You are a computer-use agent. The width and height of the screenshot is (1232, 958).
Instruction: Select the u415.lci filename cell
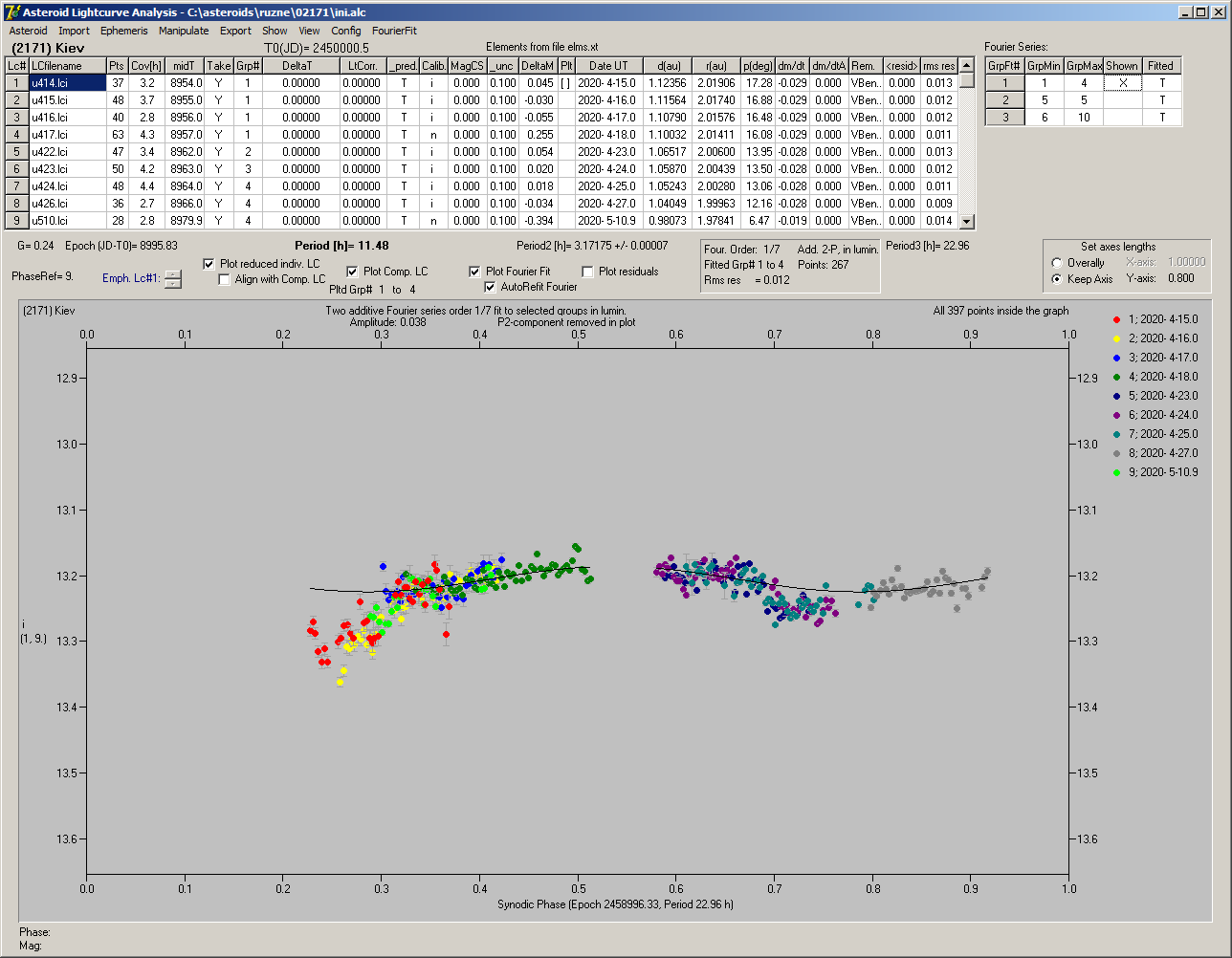tap(67, 100)
